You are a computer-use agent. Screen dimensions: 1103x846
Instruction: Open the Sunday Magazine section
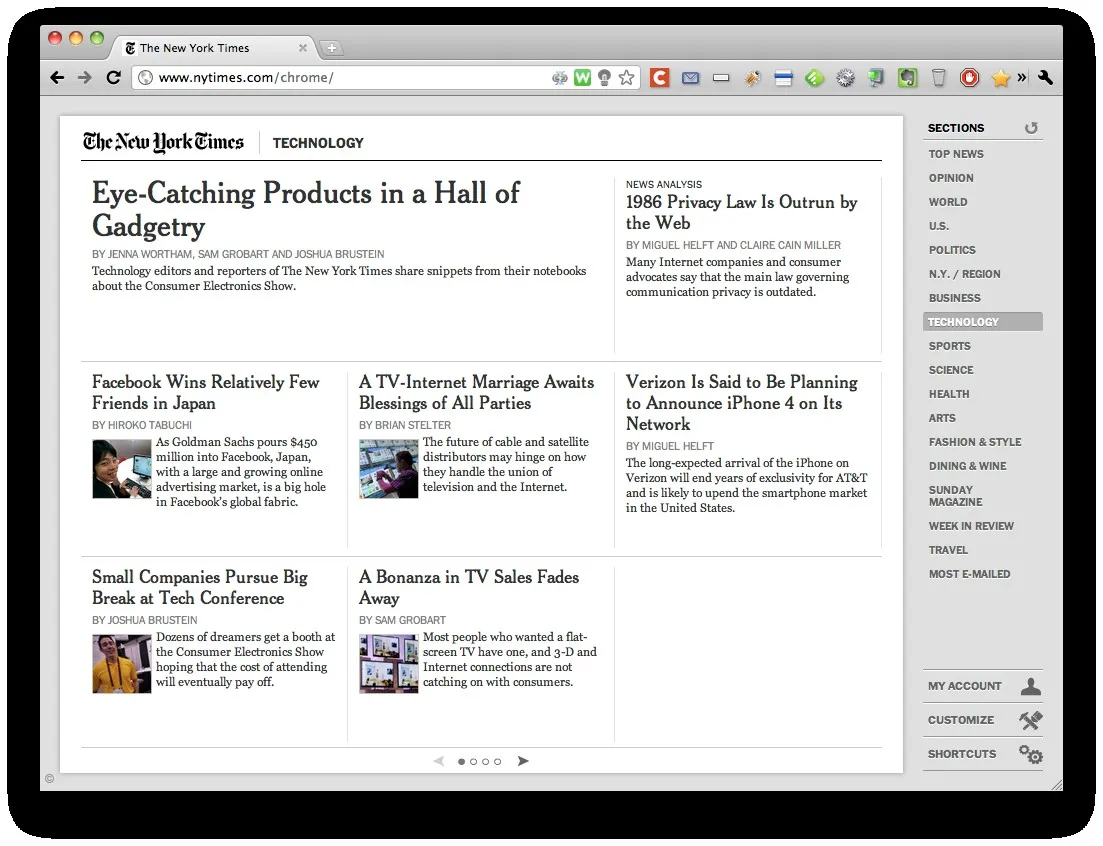pos(955,496)
